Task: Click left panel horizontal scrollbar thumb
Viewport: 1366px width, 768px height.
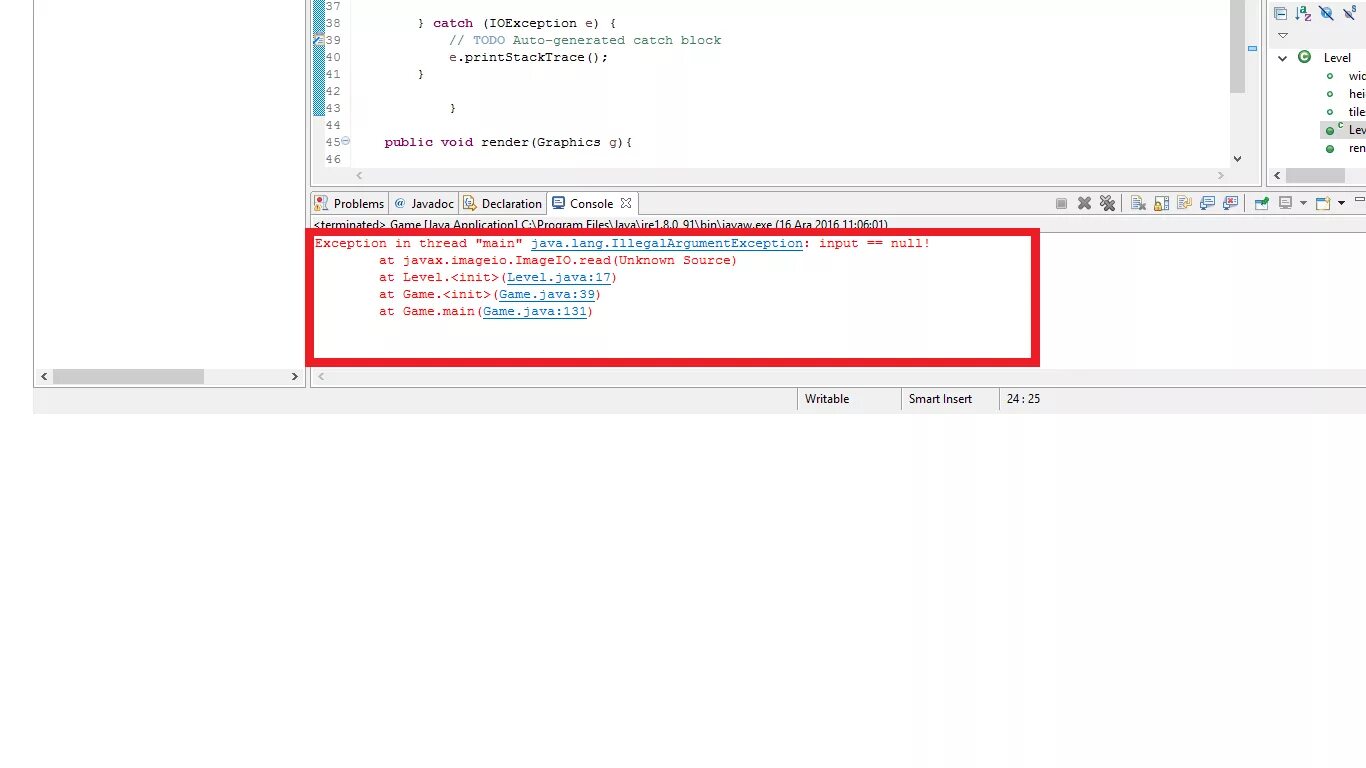Action: point(128,377)
